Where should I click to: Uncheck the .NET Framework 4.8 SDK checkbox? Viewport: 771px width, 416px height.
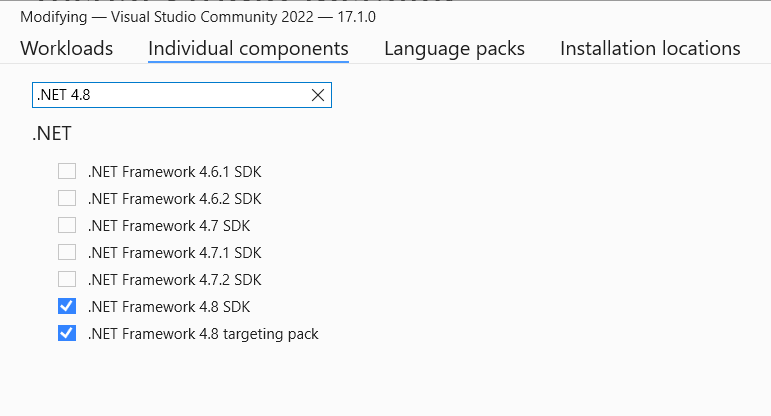pyautogui.click(x=67, y=306)
